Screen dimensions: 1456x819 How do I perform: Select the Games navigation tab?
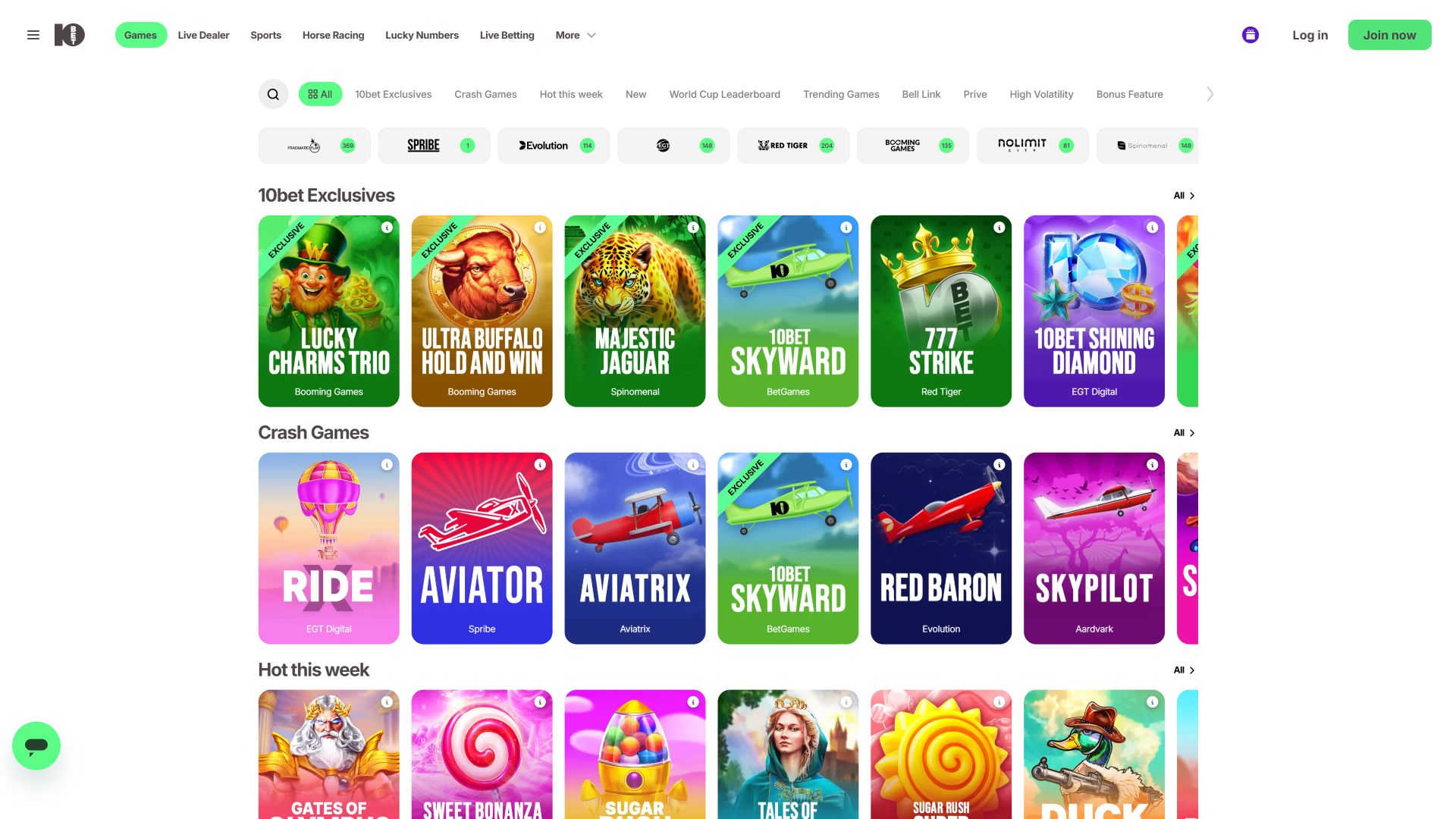point(140,35)
